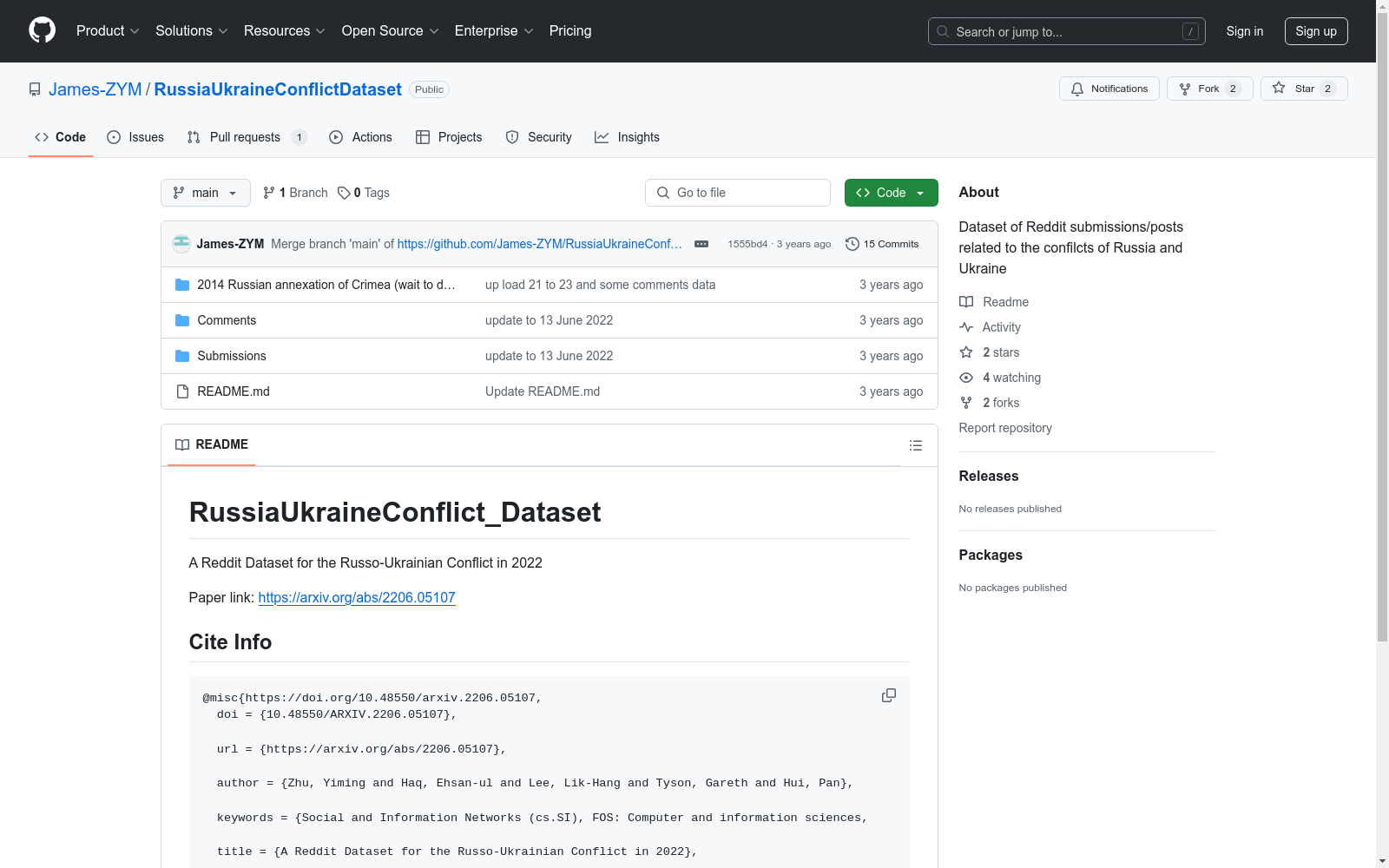The height and width of the screenshot is (868, 1389).
Task: Open the Enterprise dropdown
Action: (x=494, y=30)
